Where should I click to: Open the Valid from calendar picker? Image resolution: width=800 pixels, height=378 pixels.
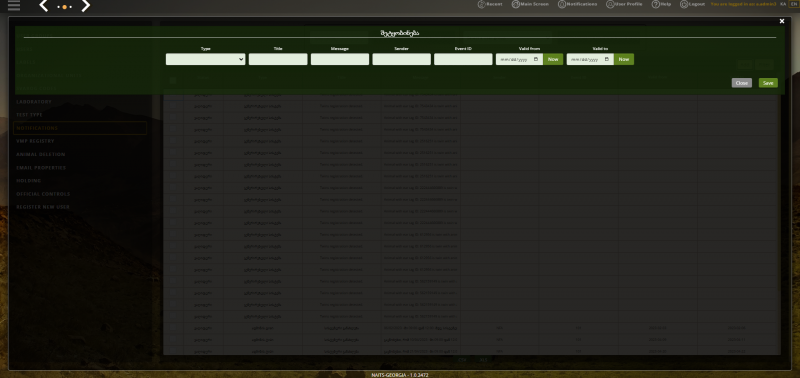536,59
